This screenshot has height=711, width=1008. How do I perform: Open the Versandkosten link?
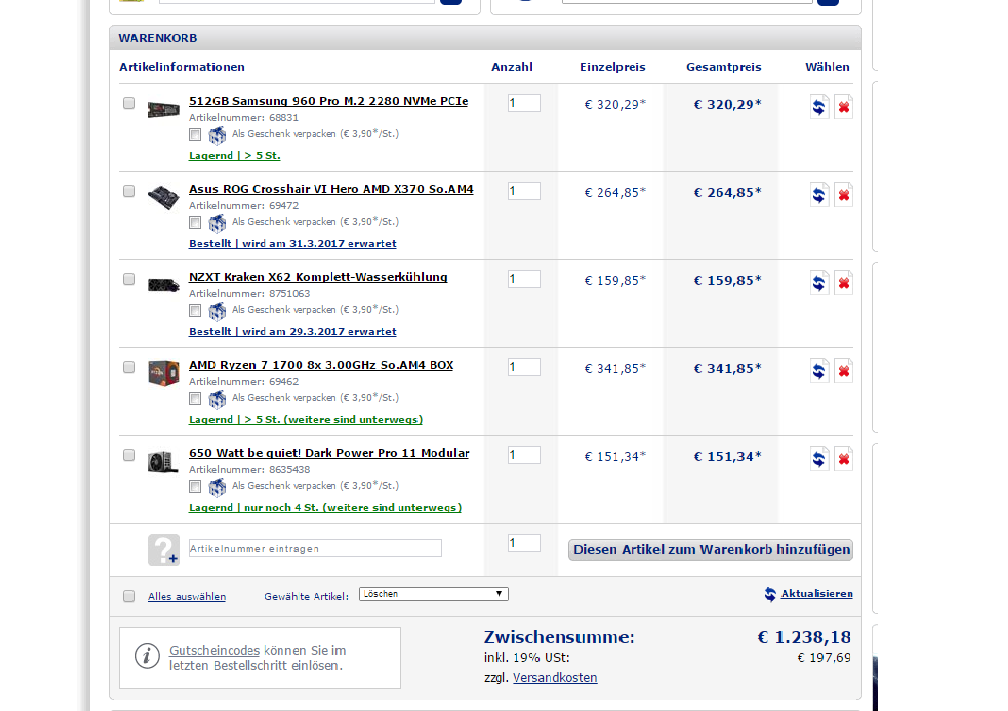[555, 678]
